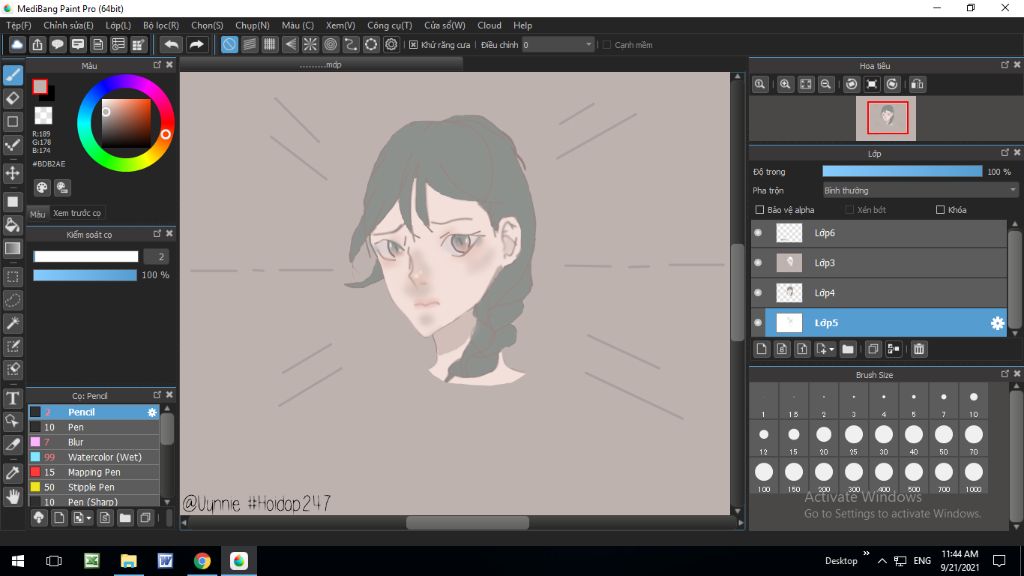Open the Bộ lọc(R) menu
This screenshot has width=1024, height=576.
[161, 25]
